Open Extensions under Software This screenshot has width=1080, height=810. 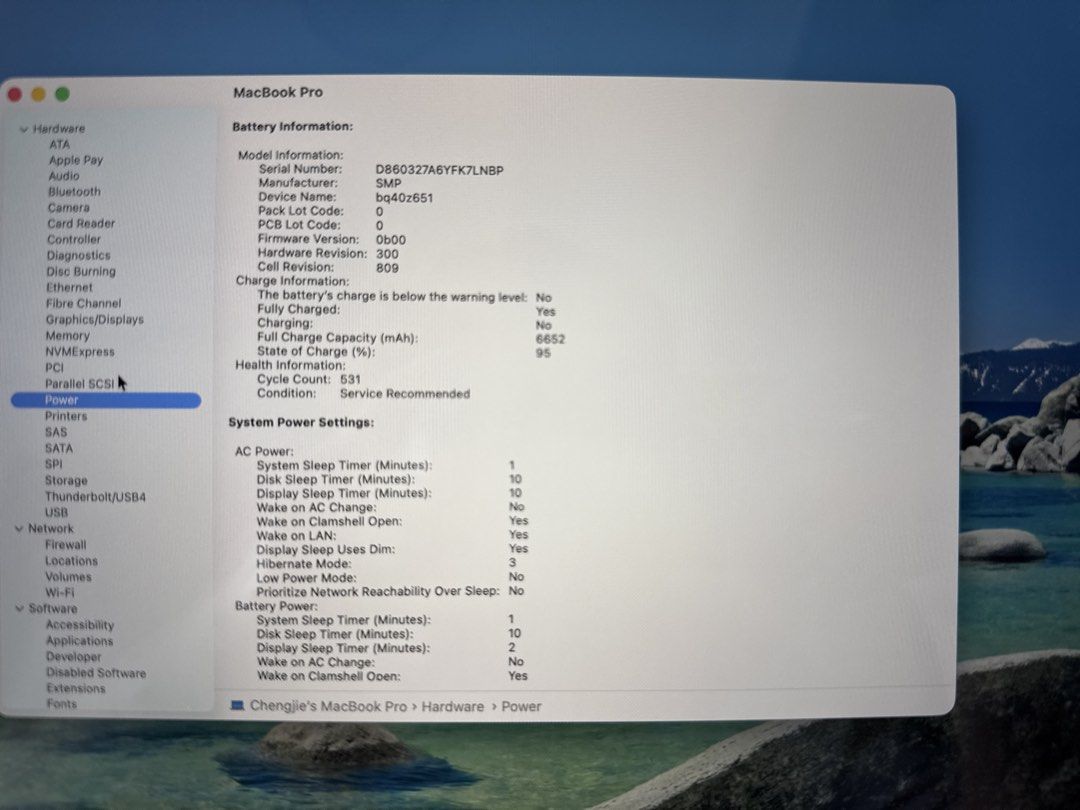tap(76, 689)
